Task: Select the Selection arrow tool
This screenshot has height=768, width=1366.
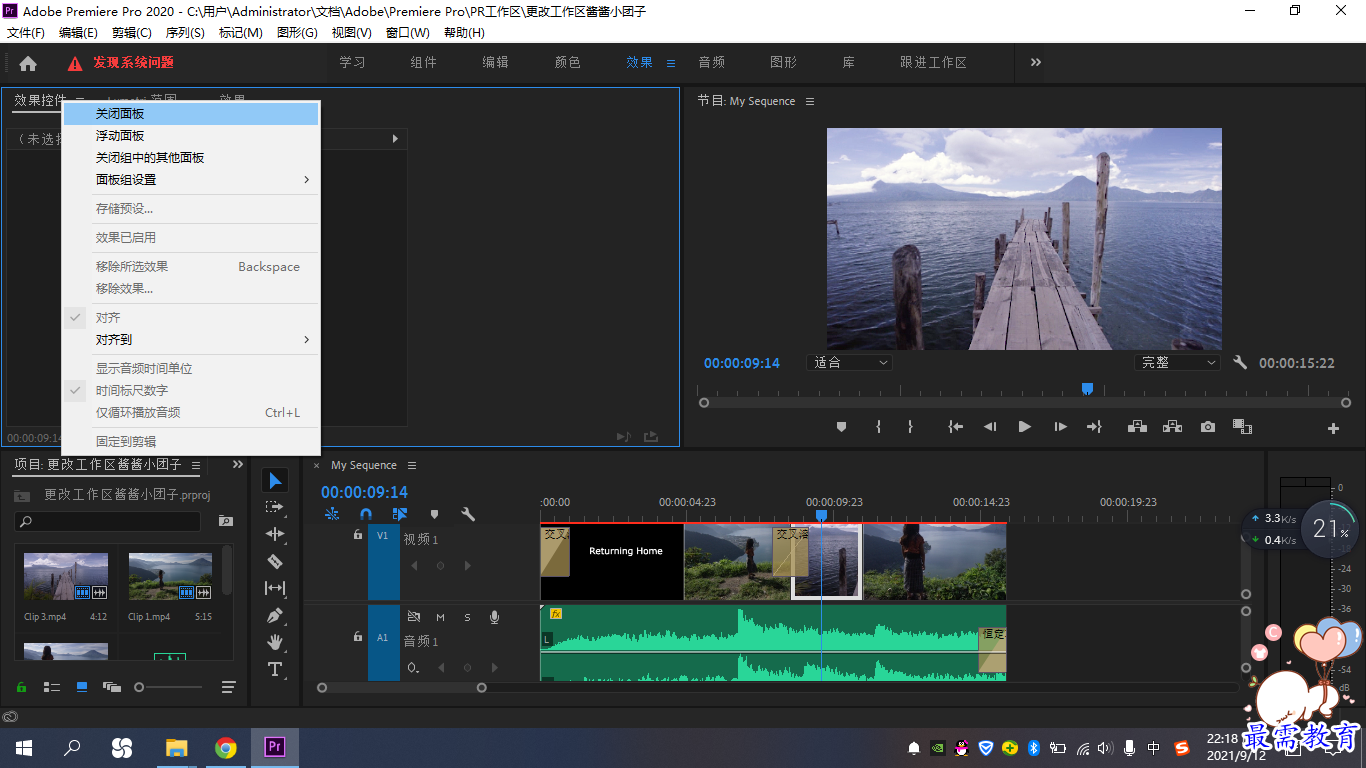Action: (x=275, y=481)
